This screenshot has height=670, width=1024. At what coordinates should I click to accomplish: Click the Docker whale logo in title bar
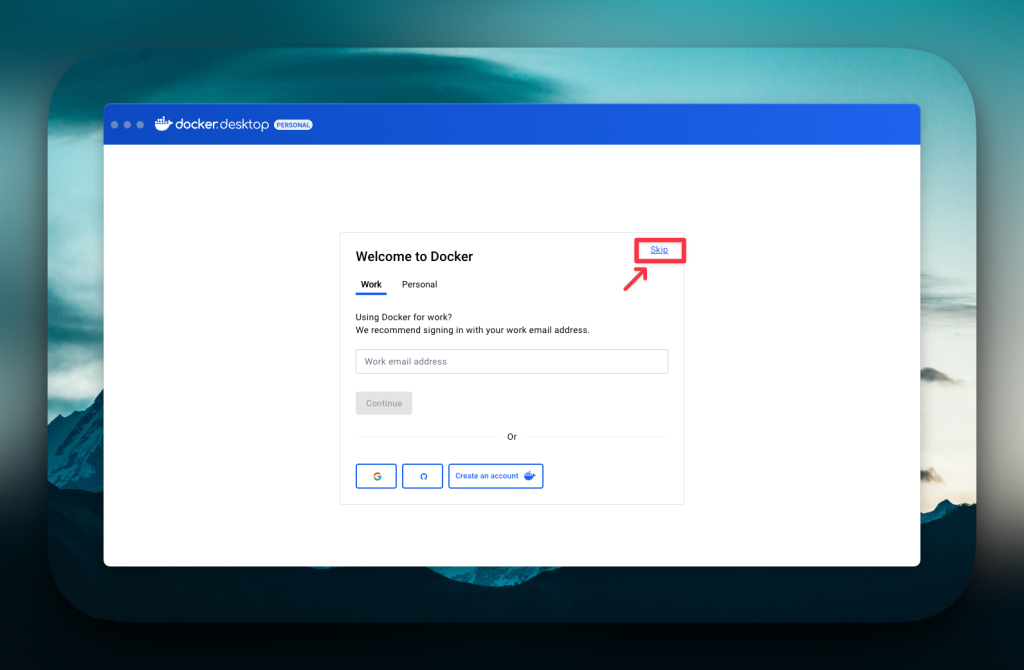click(163, 123)
